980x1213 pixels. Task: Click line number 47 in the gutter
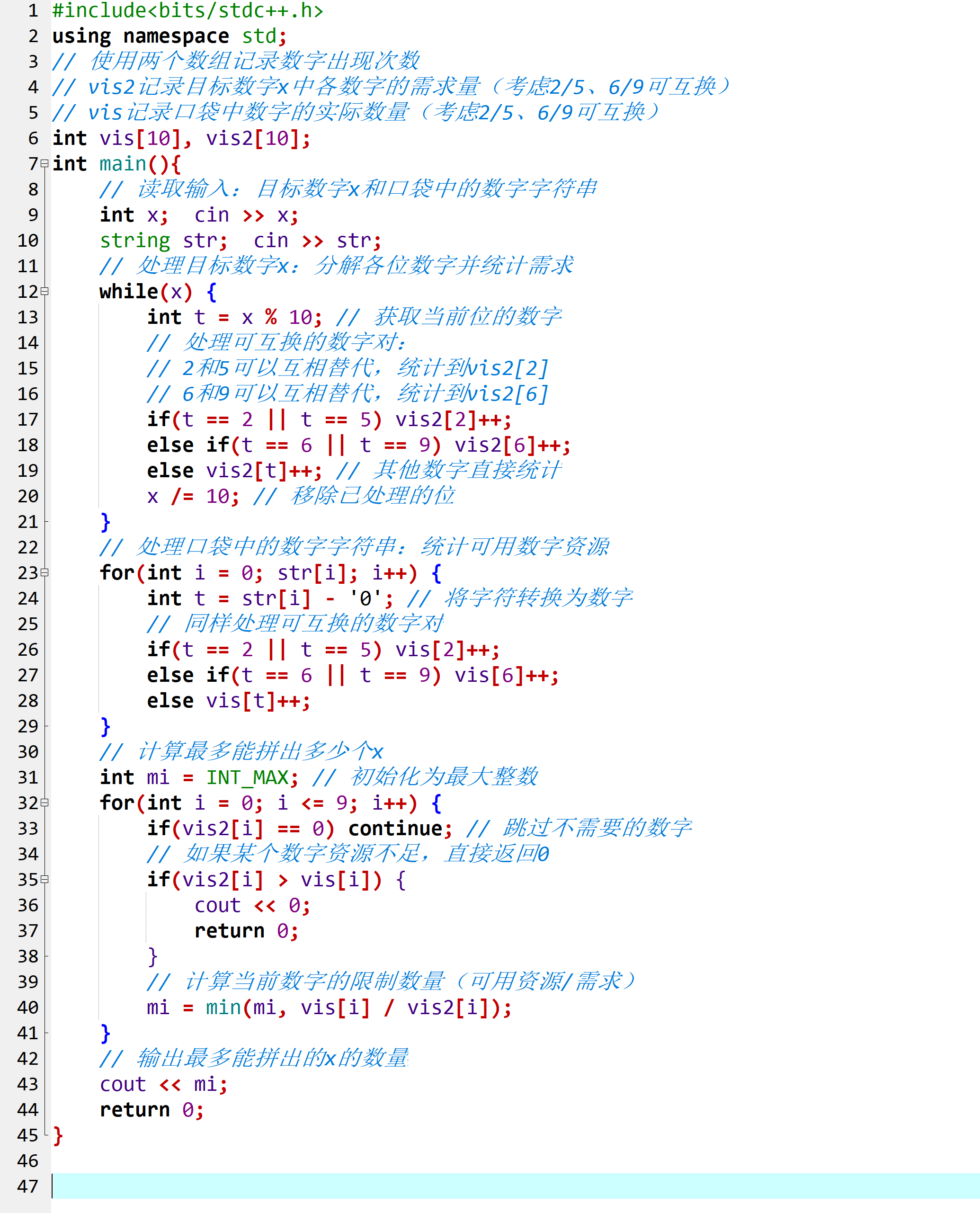[x=27, y=1186]
